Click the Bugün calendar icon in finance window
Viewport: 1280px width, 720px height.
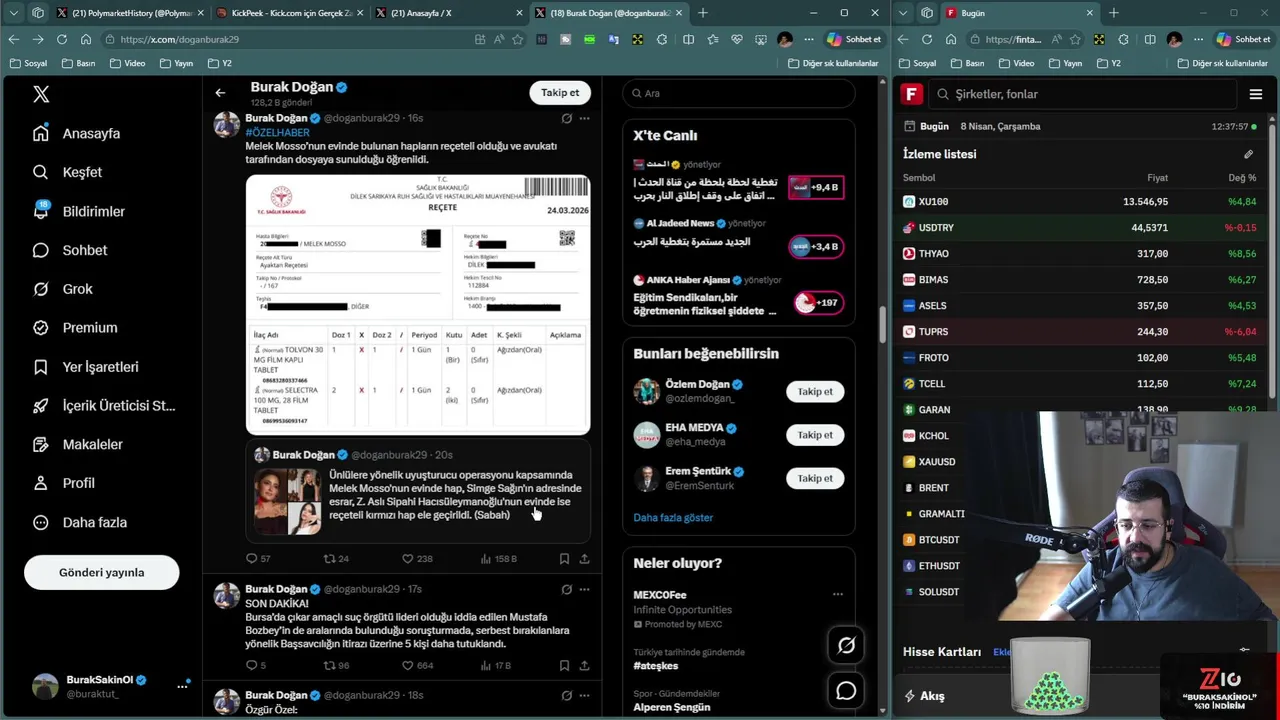click(910, 127)
